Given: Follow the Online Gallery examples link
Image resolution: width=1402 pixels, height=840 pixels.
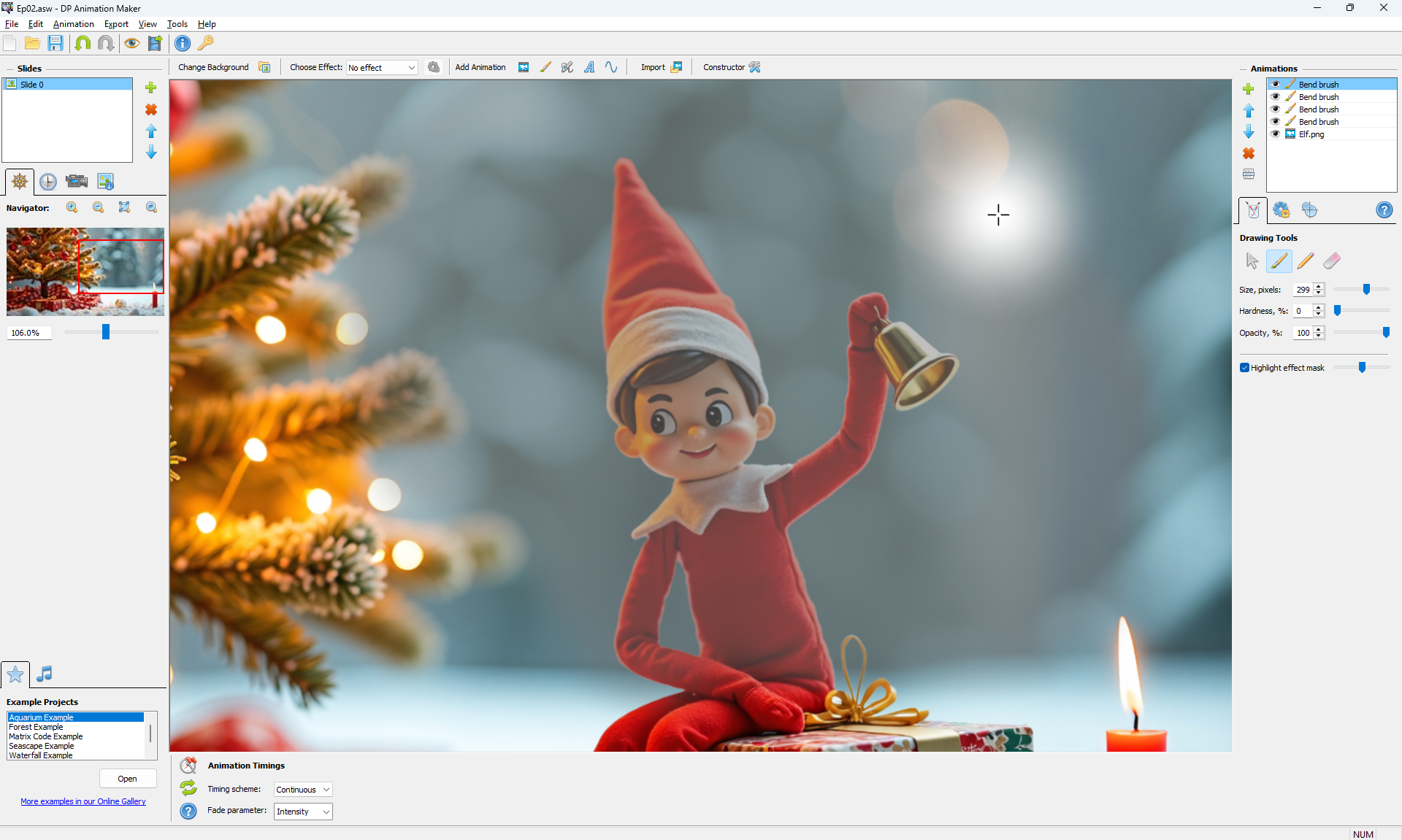Looking at the screenshot, I should [x=83, y=801].
